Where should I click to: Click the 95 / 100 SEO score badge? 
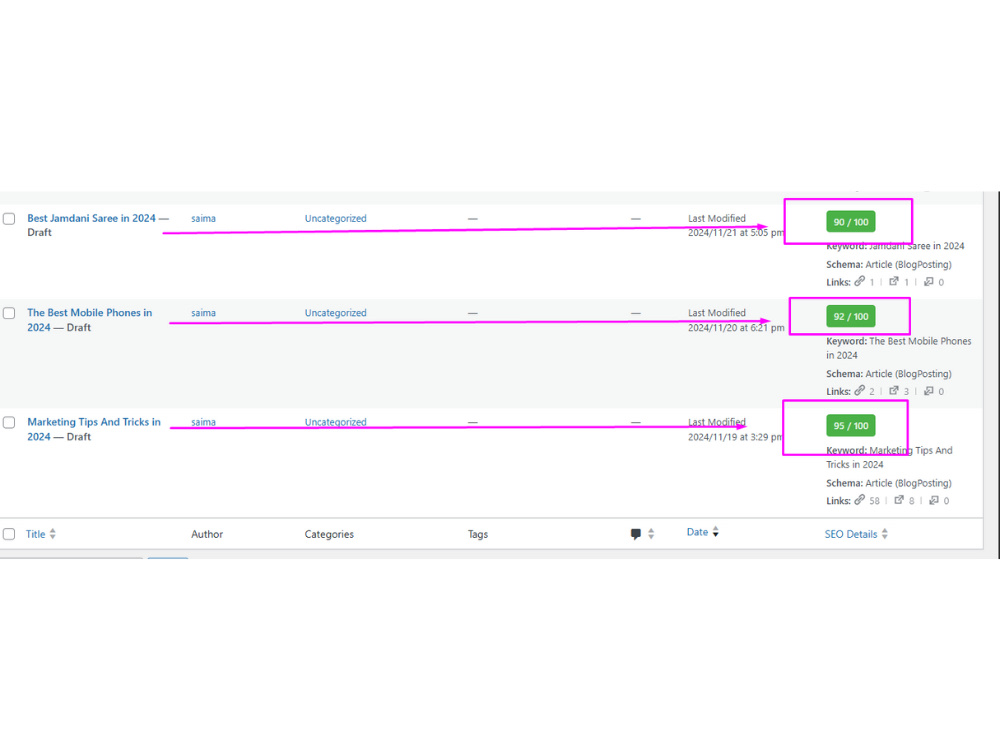[x=851, y=425]
